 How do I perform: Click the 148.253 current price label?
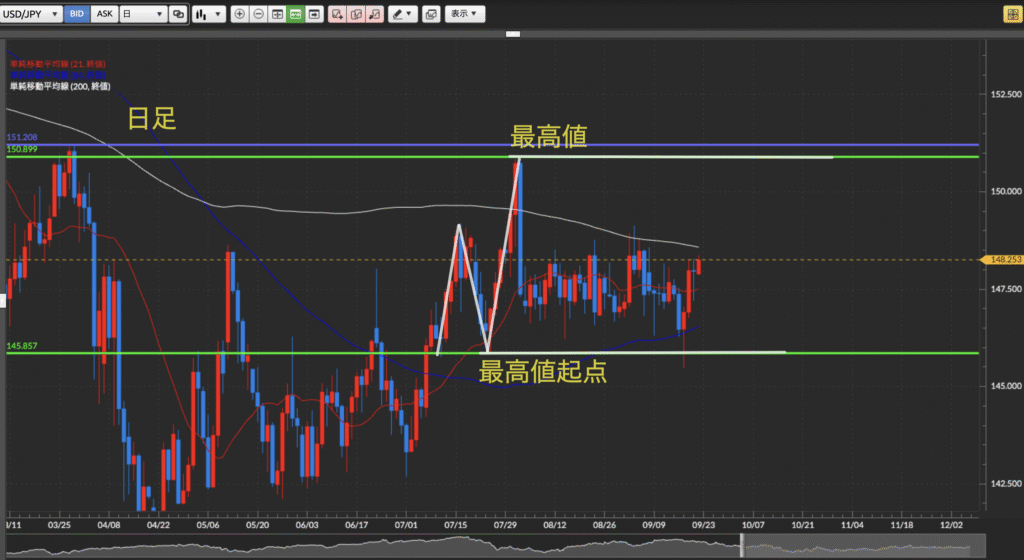point(1003,260)
